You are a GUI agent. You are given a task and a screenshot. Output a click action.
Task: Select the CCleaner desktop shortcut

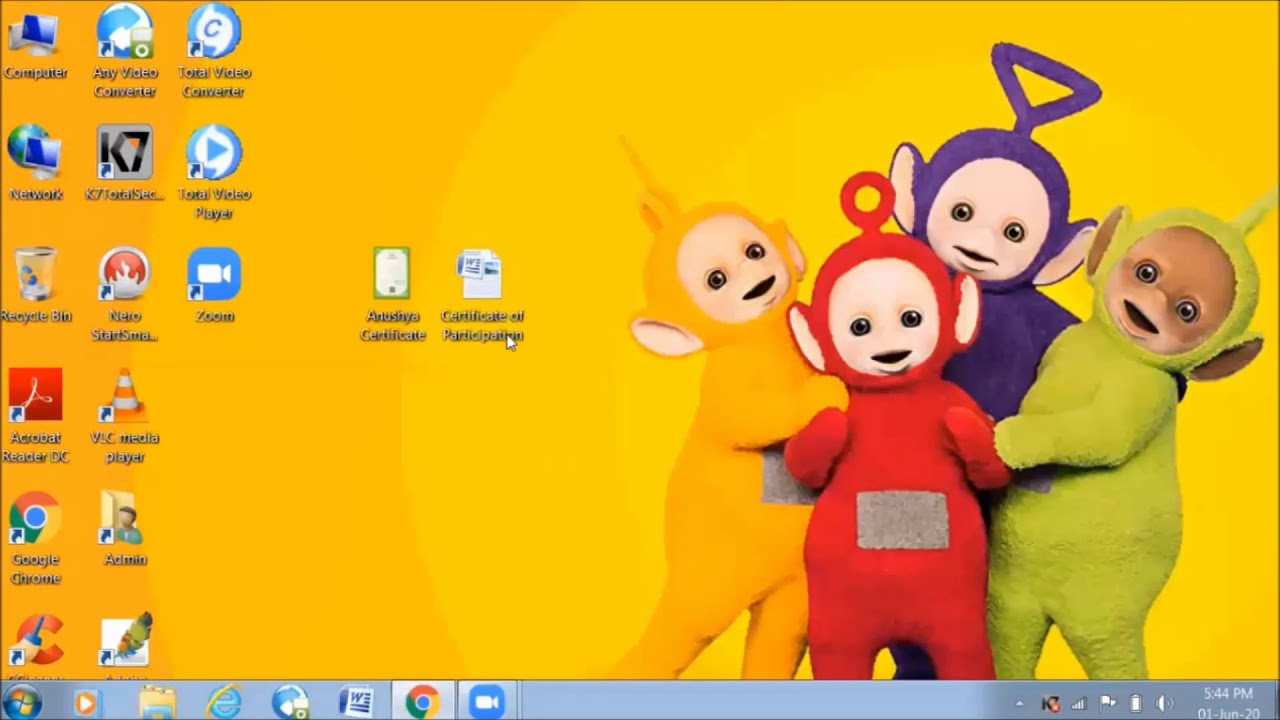click(35, 645)
